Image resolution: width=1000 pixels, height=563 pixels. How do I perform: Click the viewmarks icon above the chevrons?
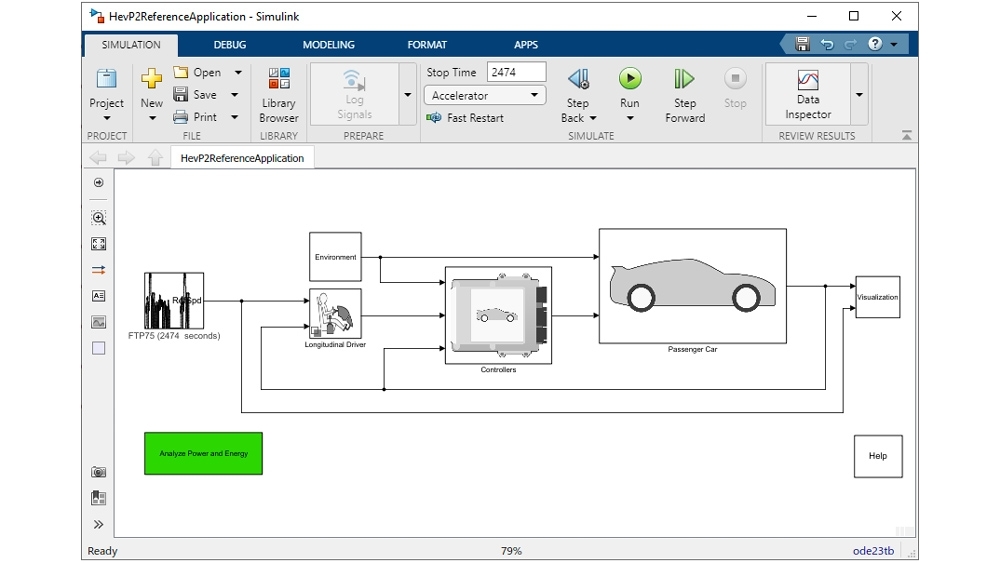98,498
